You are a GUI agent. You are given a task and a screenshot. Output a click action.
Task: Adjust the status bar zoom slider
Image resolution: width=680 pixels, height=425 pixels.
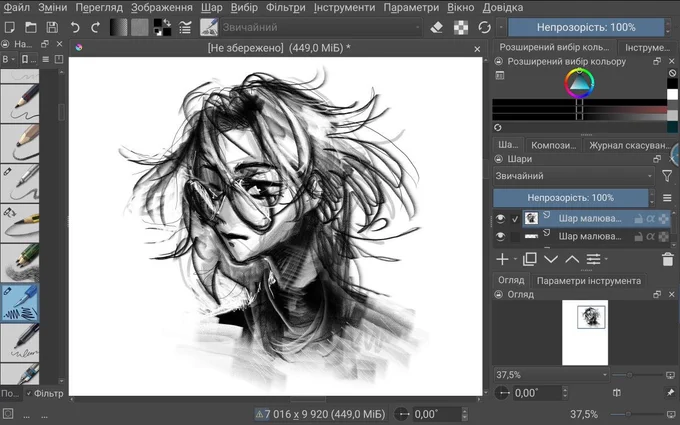[x=635, y=414]
